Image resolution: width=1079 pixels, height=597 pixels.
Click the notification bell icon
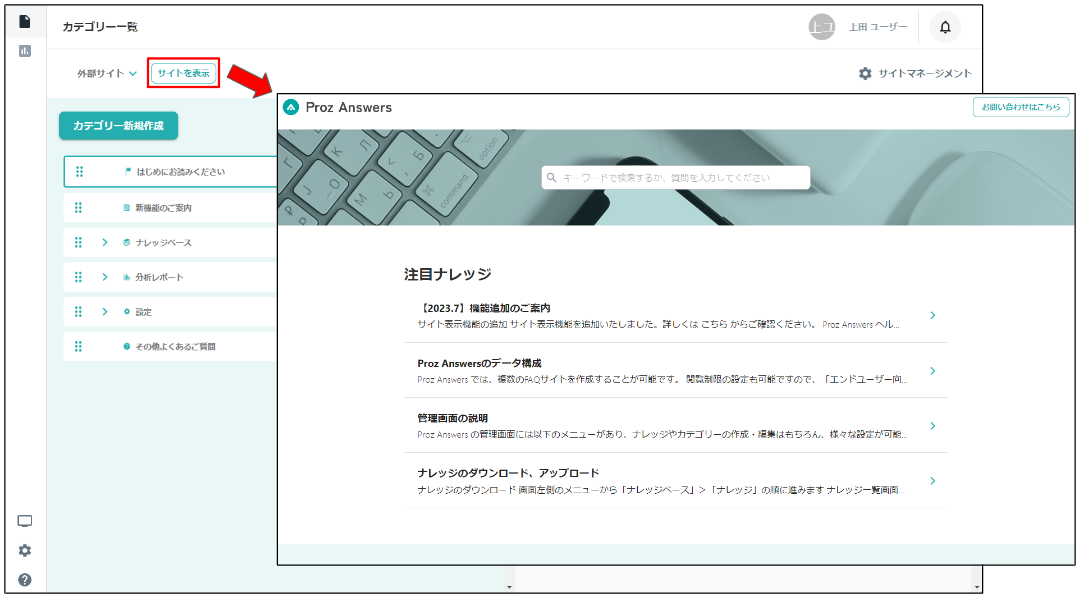point(945,27)
